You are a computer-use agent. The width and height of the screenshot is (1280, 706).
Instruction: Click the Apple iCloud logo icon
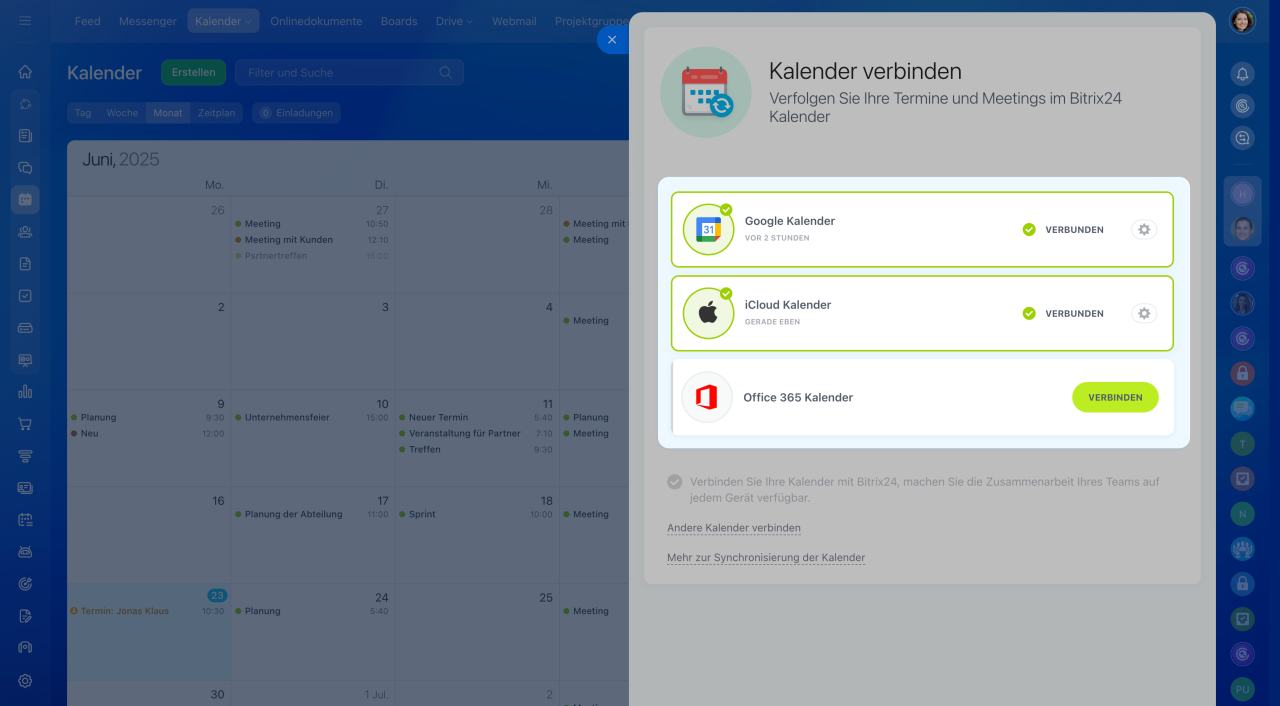708,313
